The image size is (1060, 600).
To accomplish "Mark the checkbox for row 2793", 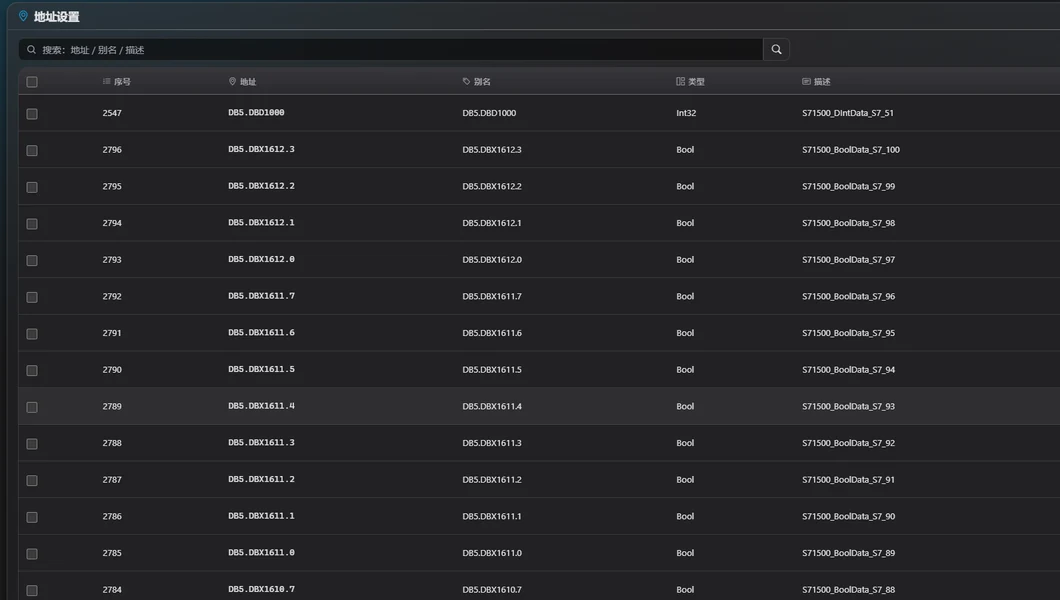I will [32, 260].
